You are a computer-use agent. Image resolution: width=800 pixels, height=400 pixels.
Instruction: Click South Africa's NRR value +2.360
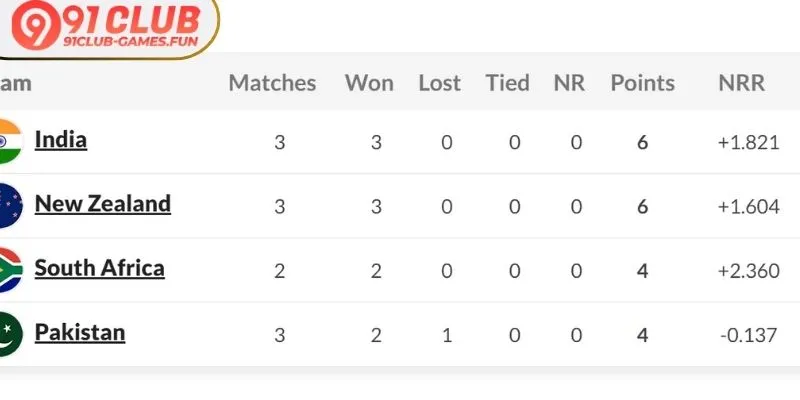click(747, 270)
